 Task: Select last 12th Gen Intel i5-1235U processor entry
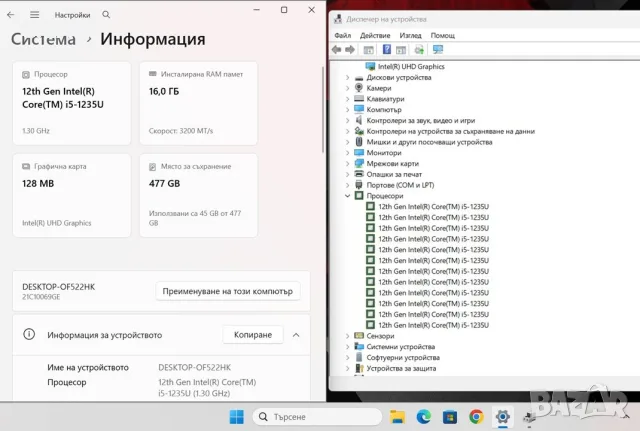click(433, 325)
